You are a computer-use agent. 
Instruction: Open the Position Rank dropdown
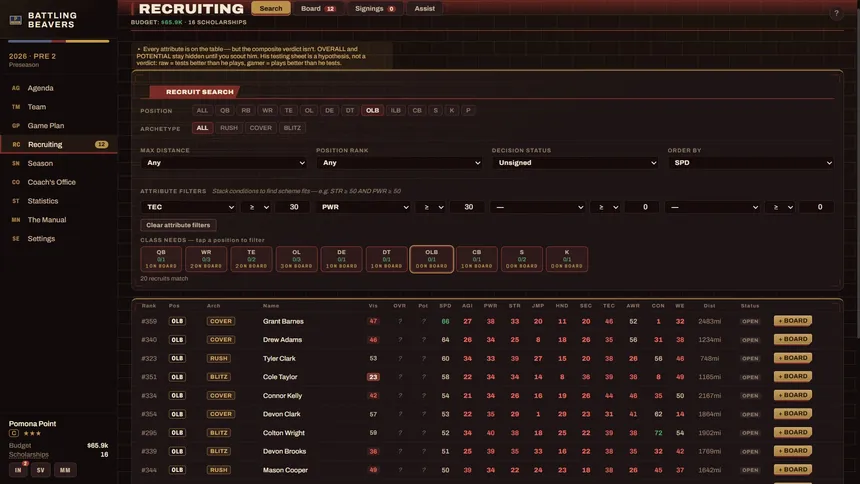[399, 163]
